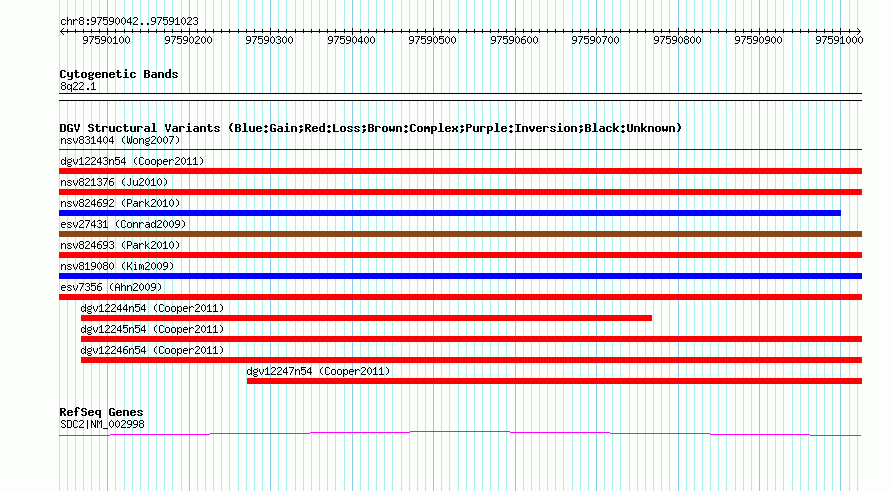Click the thin blue nsv831404 variant line
The width and height of the screenshot is (890, 491).
(x=460, y=150)
